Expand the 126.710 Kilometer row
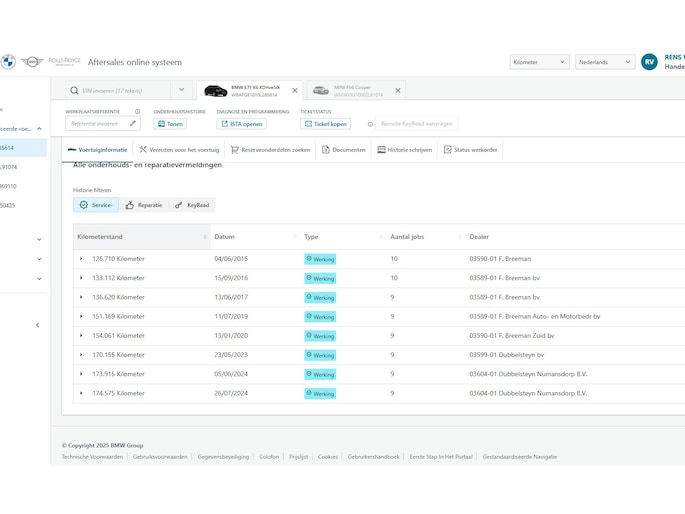This screenshot has height=514, width=685. coord(82,259)
